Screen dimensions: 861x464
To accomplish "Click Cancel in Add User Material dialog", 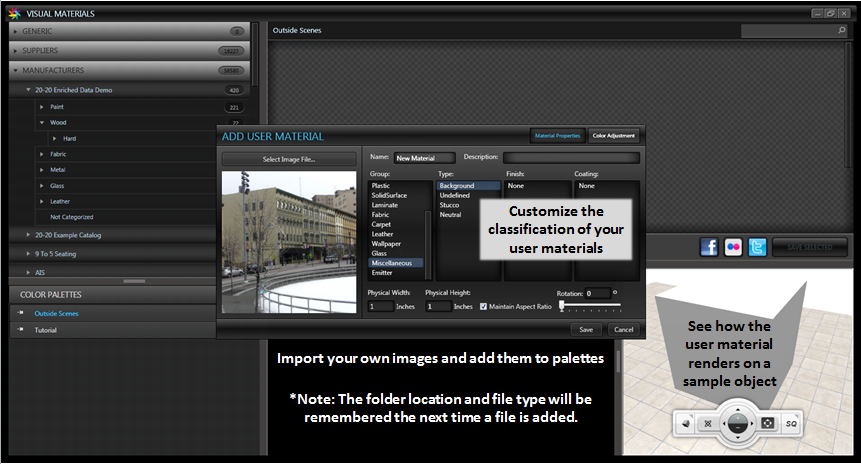I will pyautogui.click(x=623, y=329).
